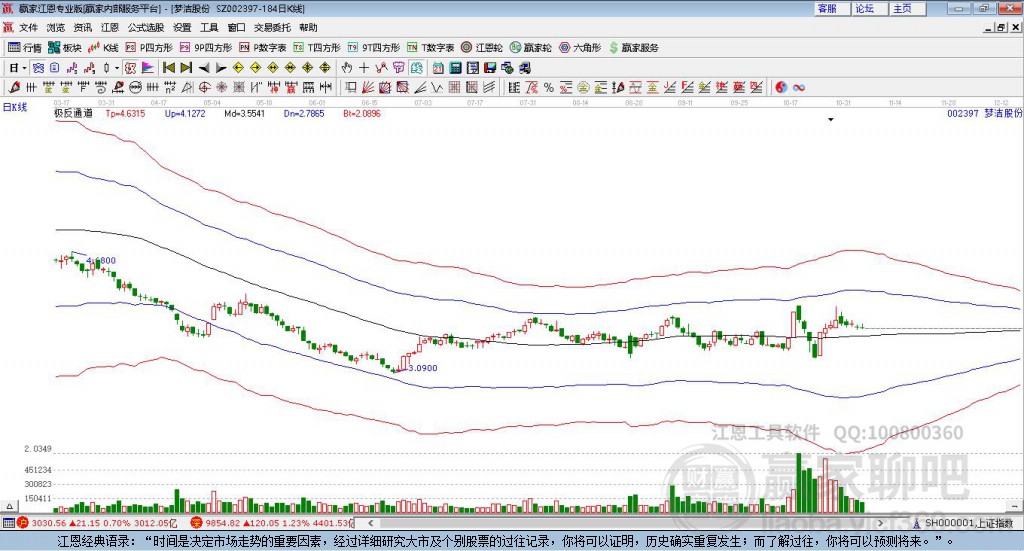
Task: Click the yellow diamond left-arrow icon
Action: tap(238, 68)
